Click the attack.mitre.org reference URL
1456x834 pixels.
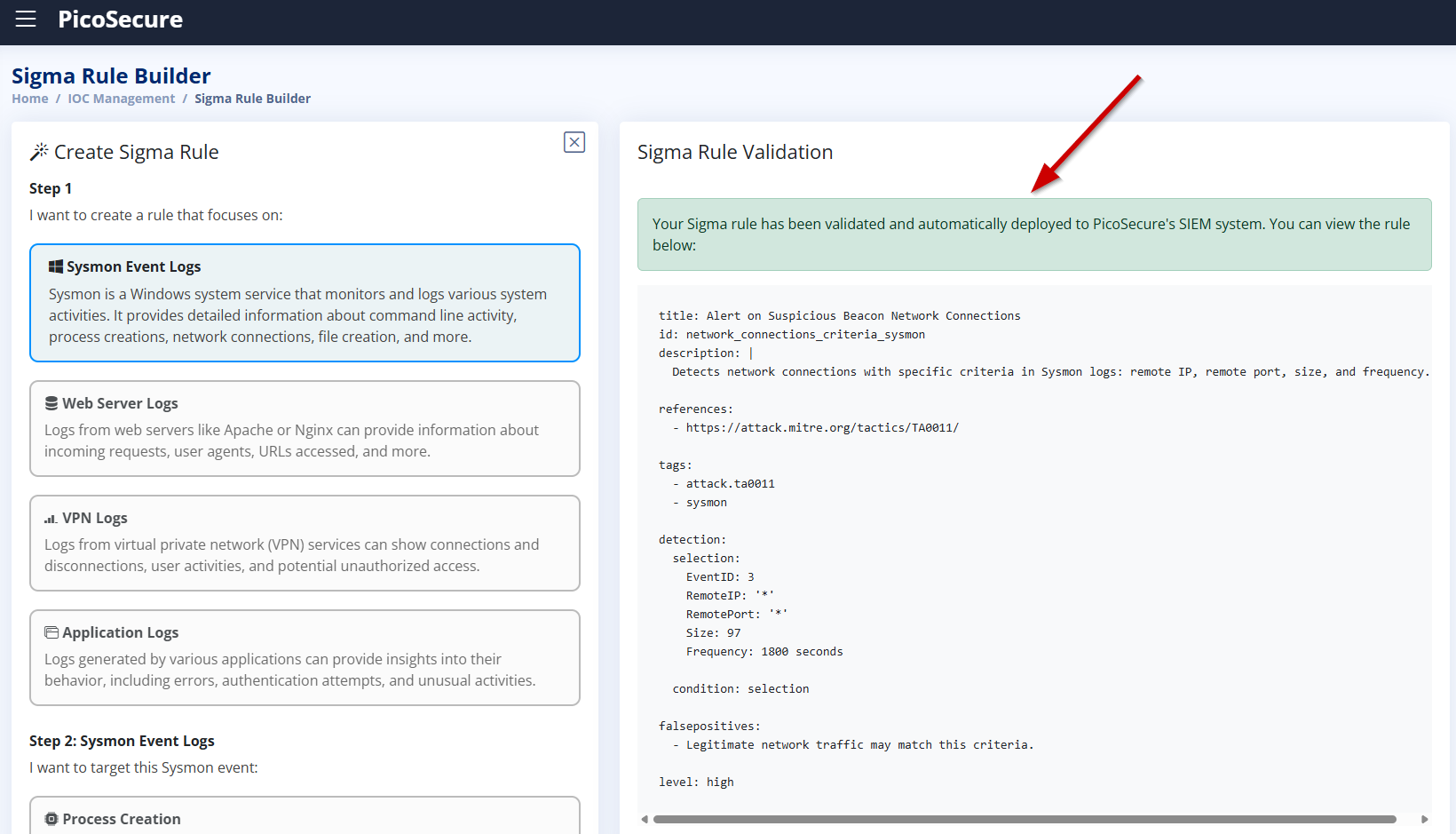click(822, 428)
